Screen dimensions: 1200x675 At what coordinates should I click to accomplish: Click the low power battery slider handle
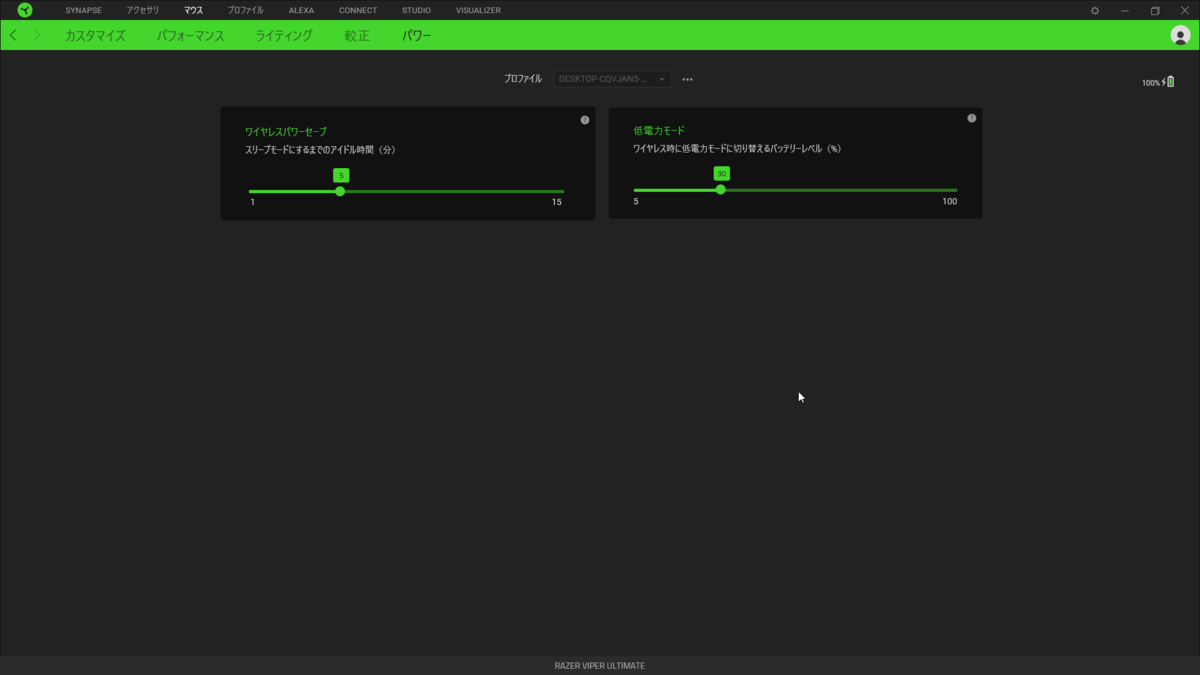pos(721,189)
